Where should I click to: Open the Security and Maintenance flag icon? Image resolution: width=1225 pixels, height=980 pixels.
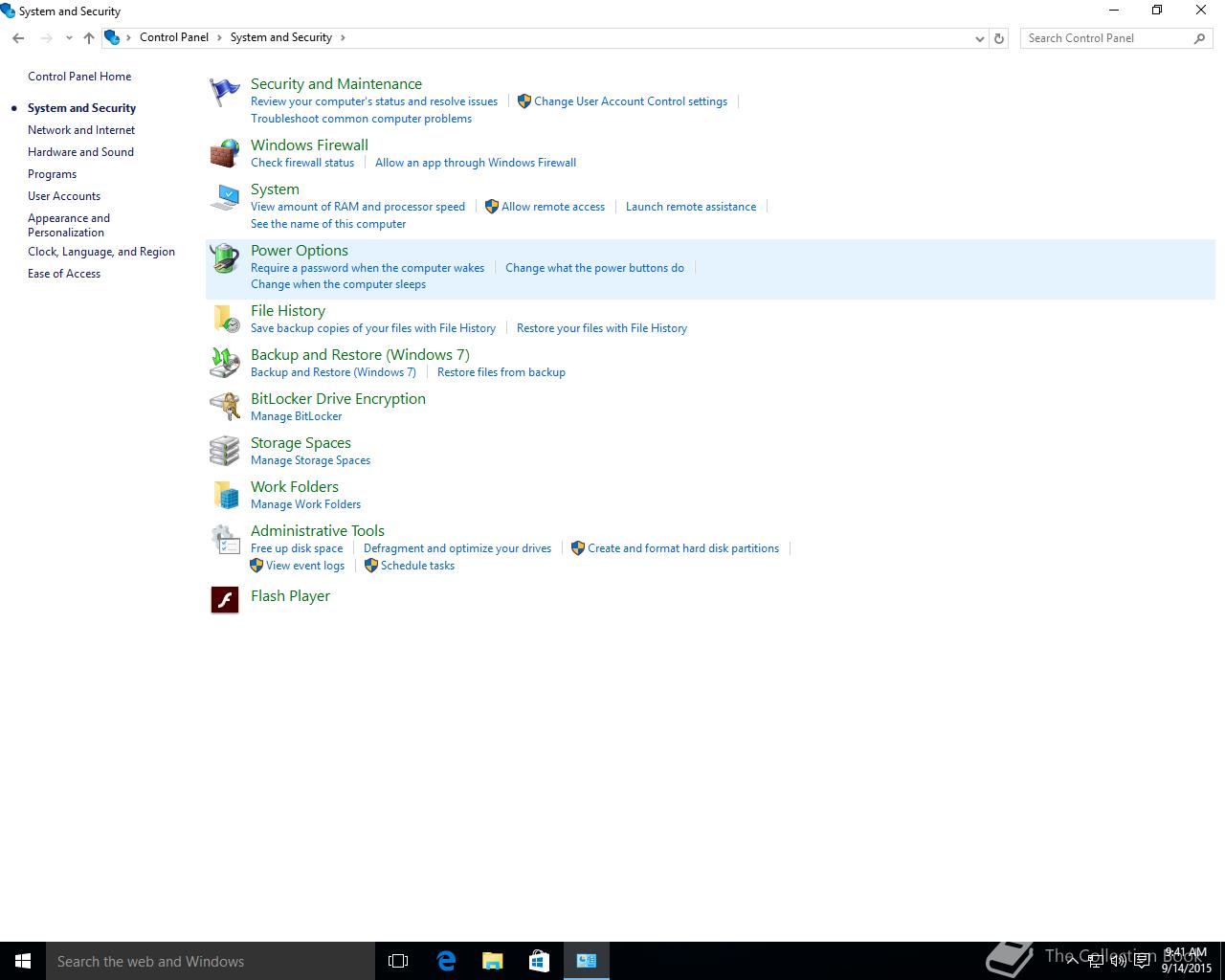click(225, 92)
